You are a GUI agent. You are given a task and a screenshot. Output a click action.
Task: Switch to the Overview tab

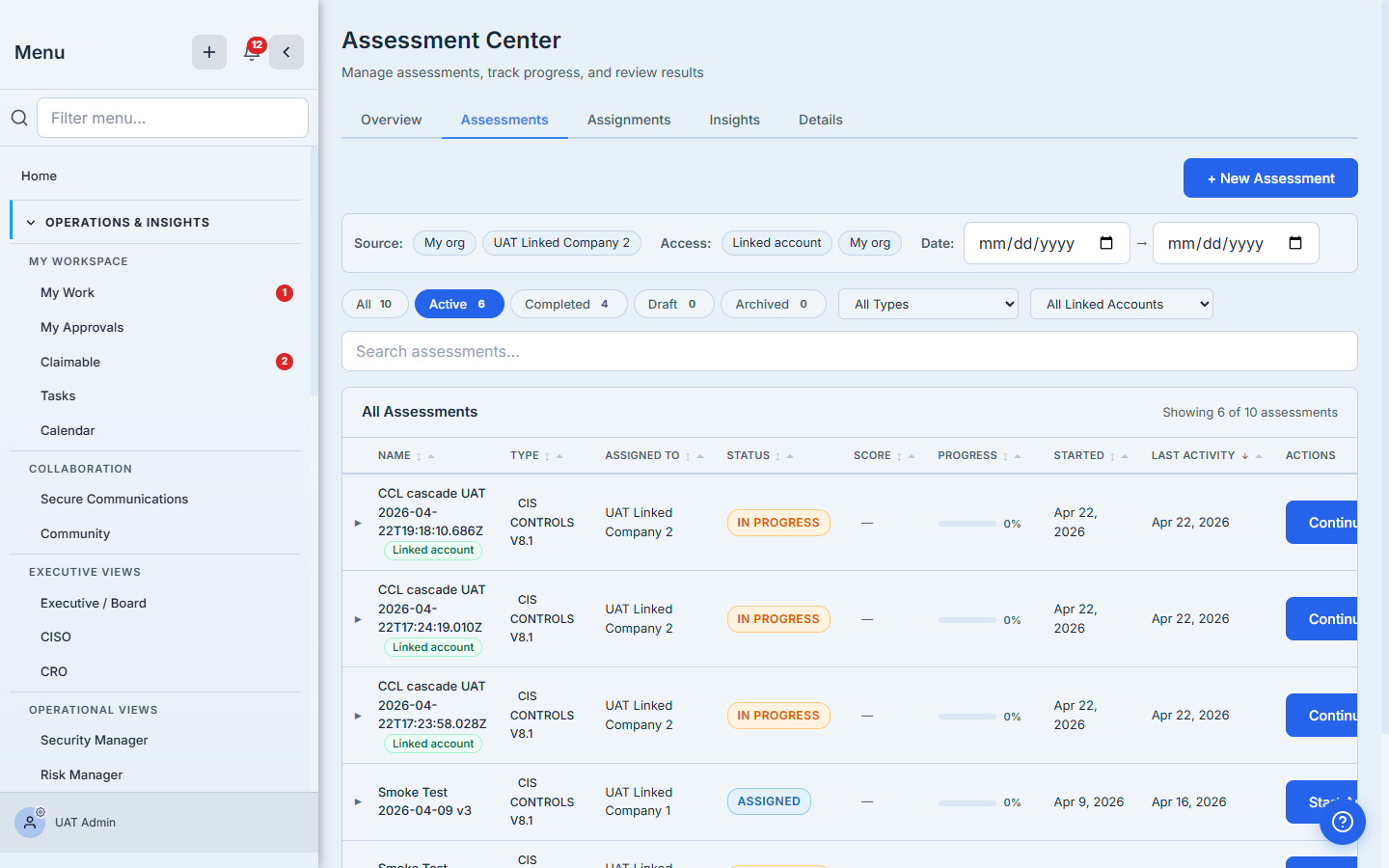point(391,120)
